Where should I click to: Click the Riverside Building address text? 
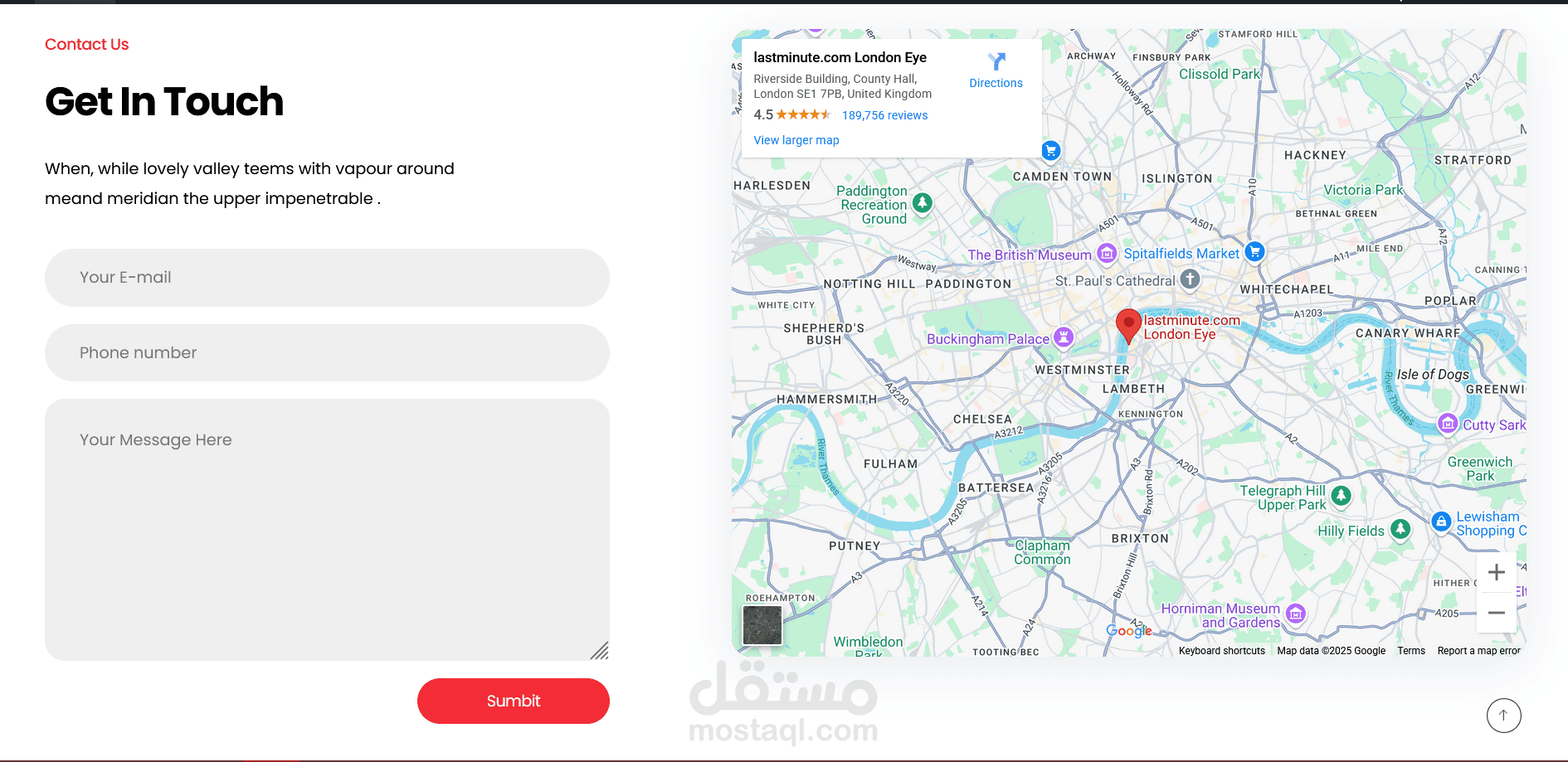pos(843,86)
